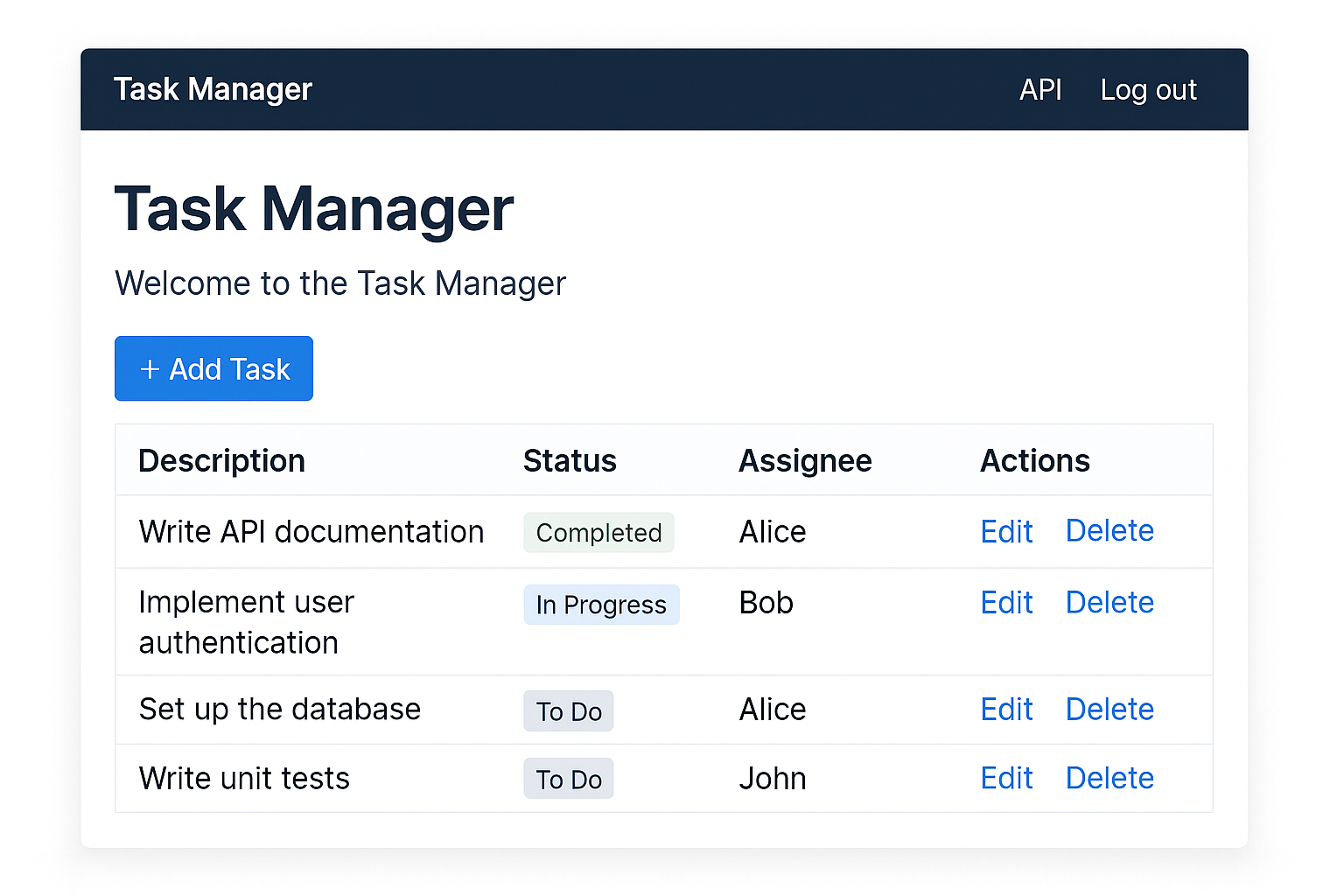Click assignee John in the last row

pos(773,779)
